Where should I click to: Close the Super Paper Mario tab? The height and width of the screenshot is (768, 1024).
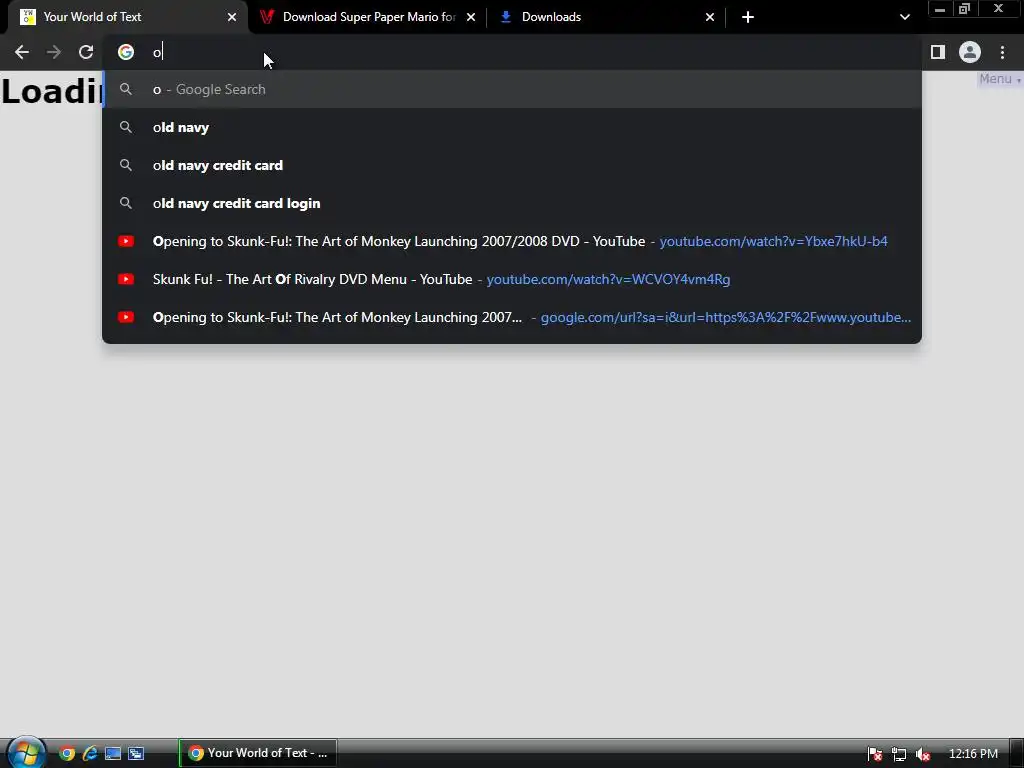click(471, 17)
